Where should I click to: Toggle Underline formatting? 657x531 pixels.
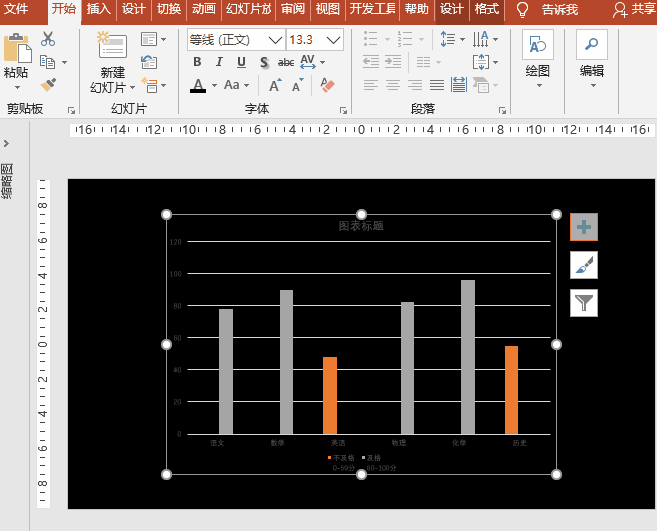(x=241, y=62)
